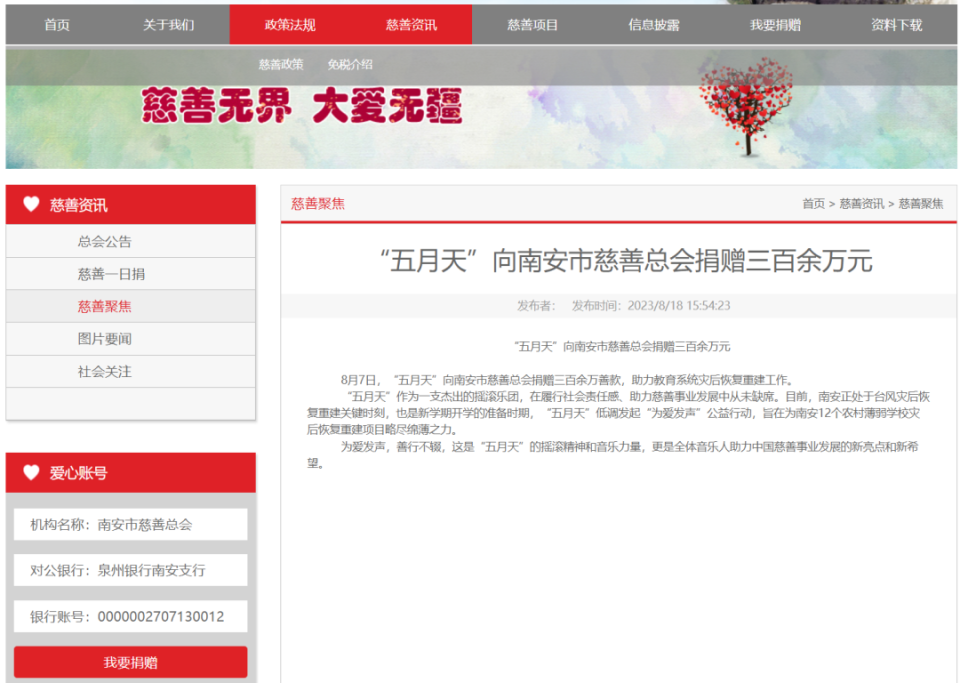Click the red 慈善聚焦 section heading
The image size is (960, 683).
point(318,204)
